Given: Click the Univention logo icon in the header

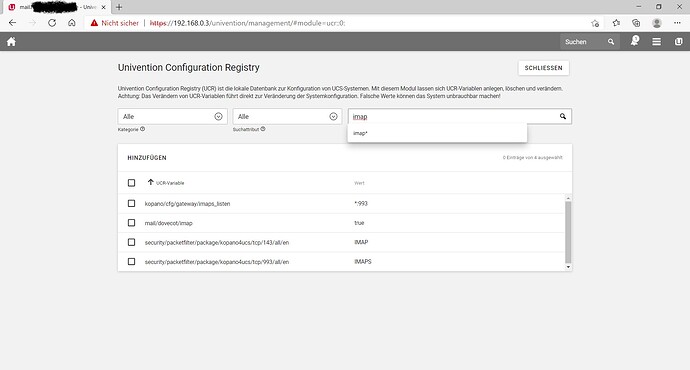Looking at the screenshot, I should [x=679, y=42].
